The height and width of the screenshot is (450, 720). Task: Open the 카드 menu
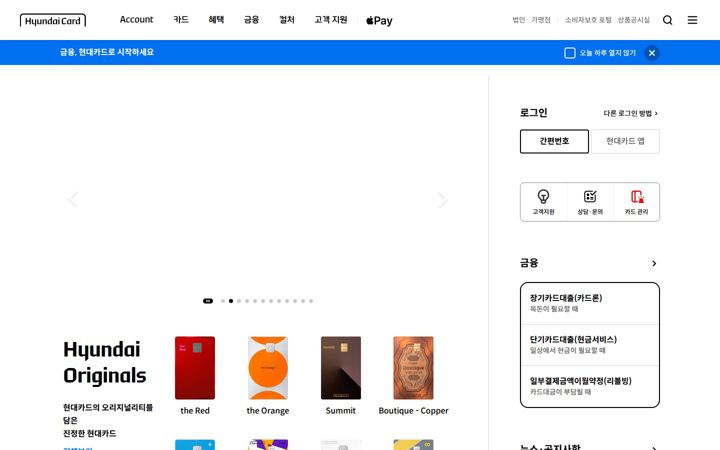(x=181, y=20)
